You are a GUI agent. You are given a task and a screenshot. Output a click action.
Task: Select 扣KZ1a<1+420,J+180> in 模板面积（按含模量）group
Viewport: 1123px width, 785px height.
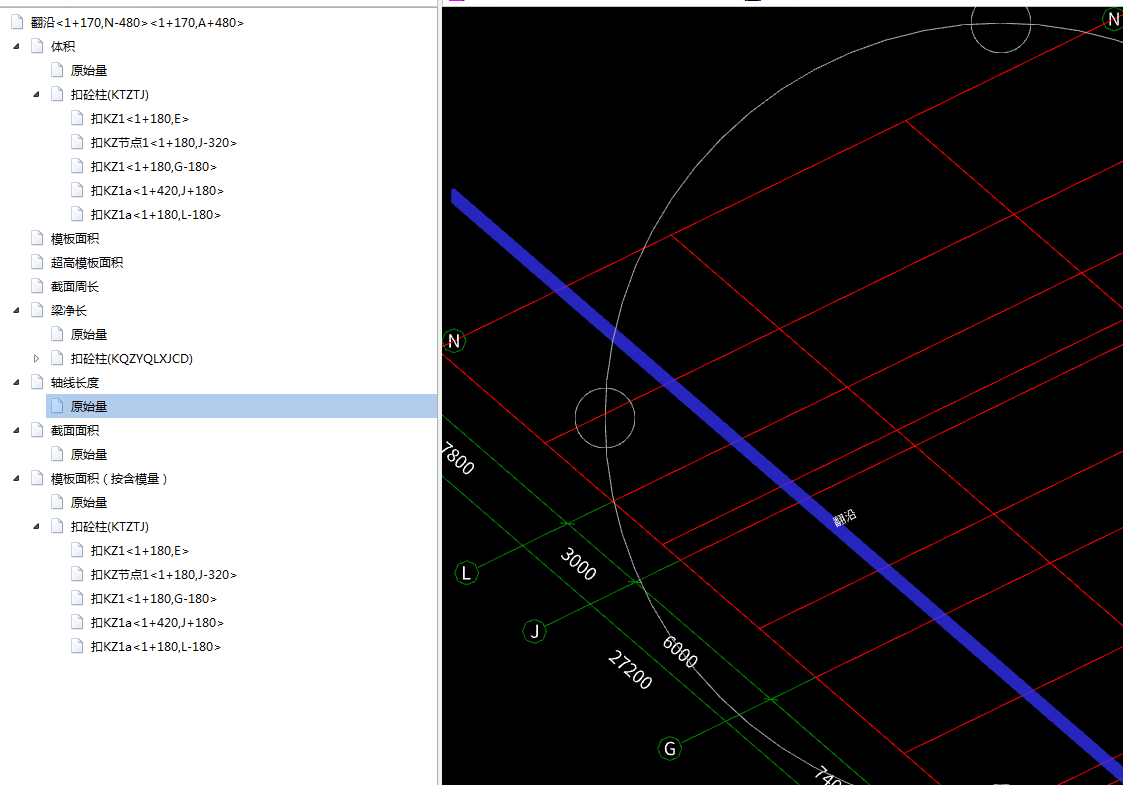point(157,622)
